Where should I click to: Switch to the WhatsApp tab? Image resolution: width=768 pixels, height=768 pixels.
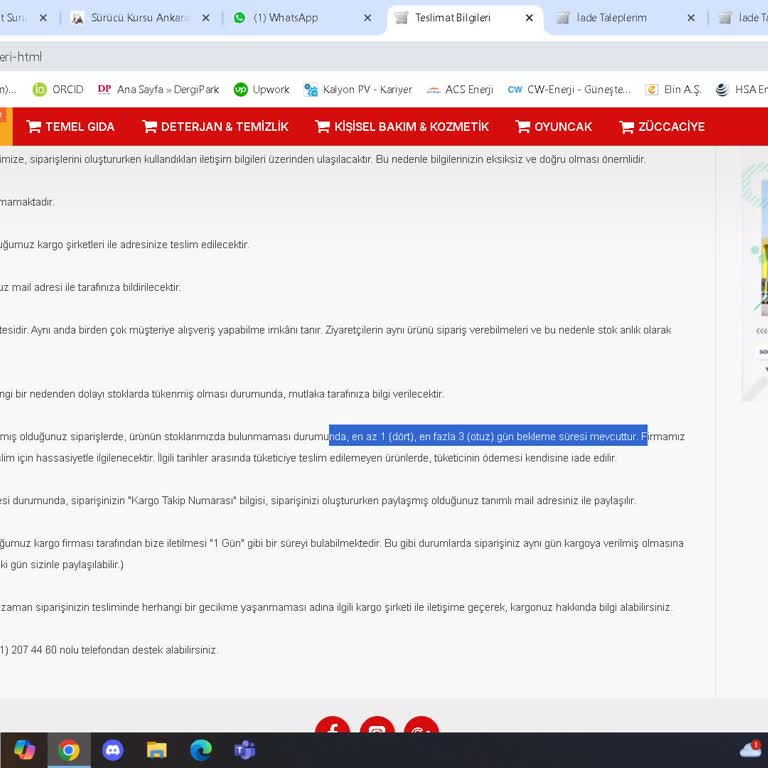301,18
